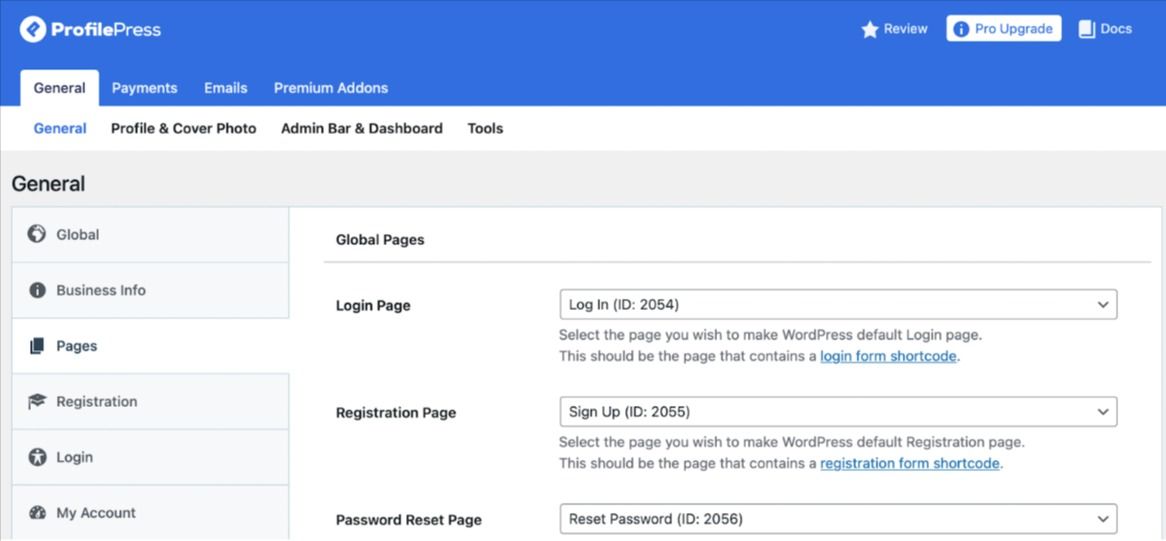Expand the Registration Page dropdown
Viewport: 1166px width, 541px height.
837,412
